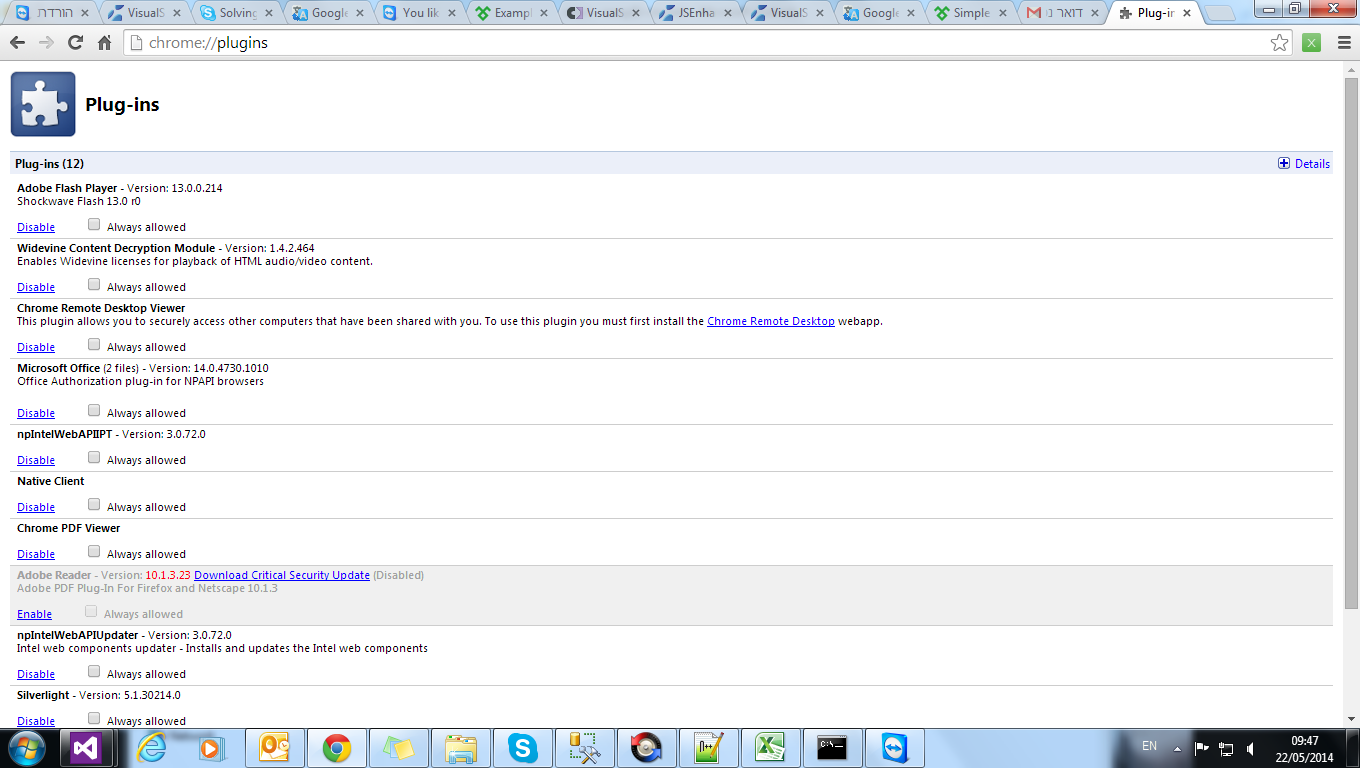Image resolution: width=1360 pixels, height=768 pixels.
Task: Go back using the browser back arrow
Action: [x=17, y=43]
